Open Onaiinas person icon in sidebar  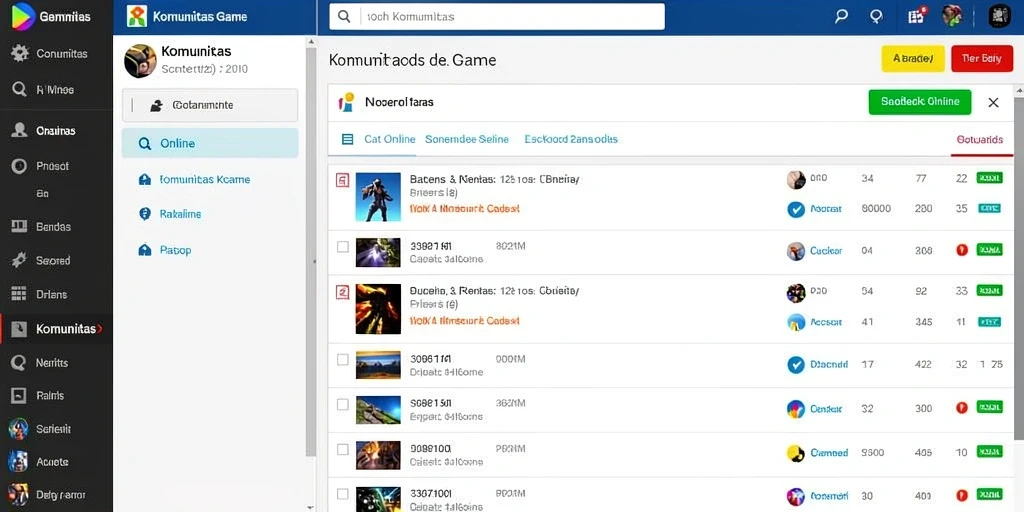click(x=19, y=131)
